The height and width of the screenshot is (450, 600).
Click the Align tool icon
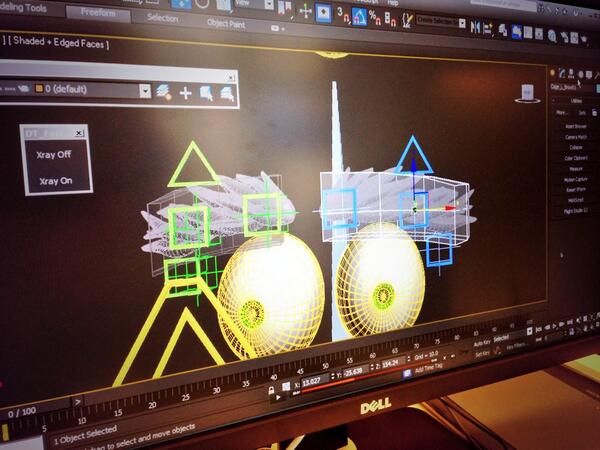coord(488,29)
